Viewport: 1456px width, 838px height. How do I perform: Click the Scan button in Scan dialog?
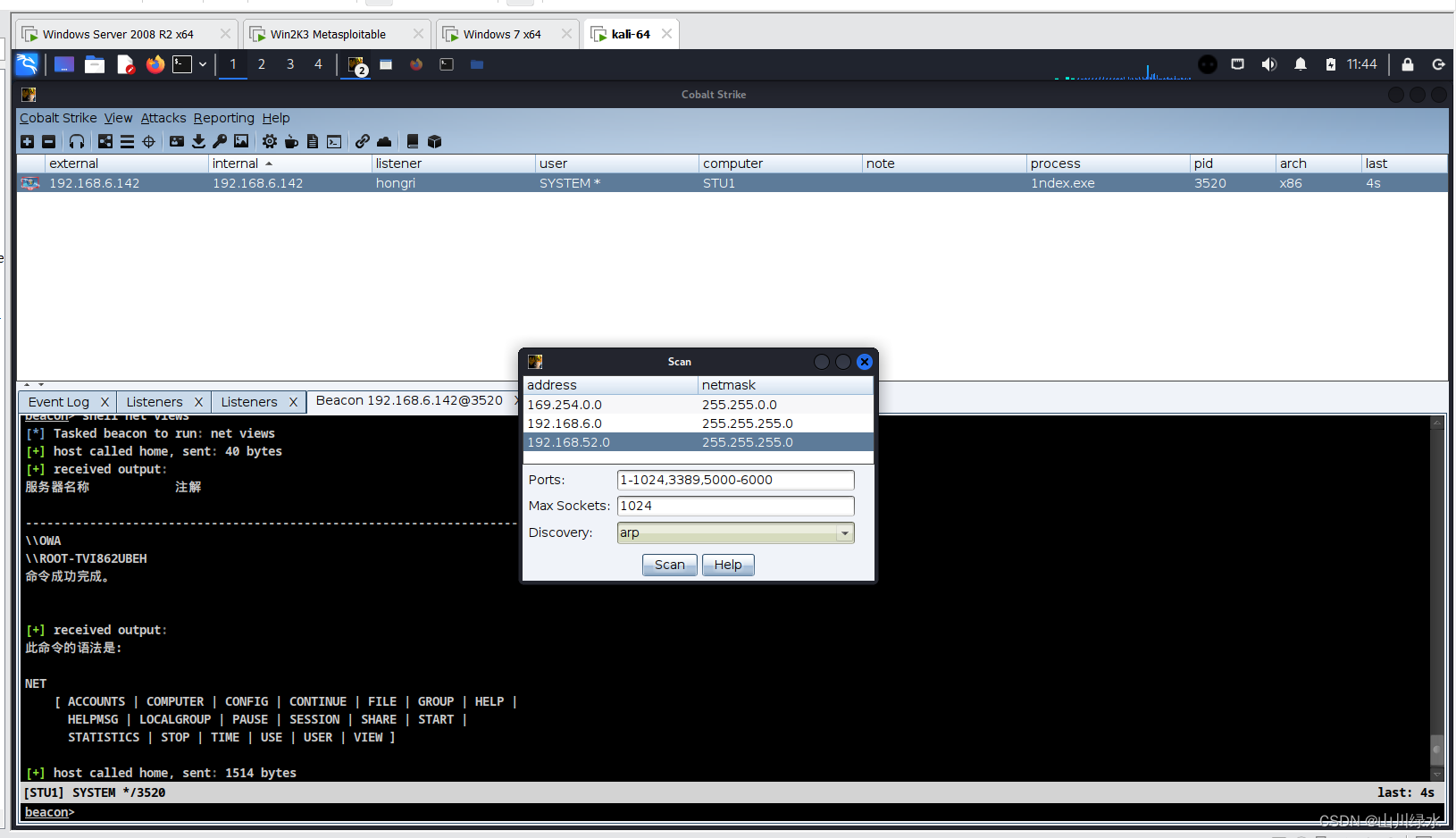(670, 565)
